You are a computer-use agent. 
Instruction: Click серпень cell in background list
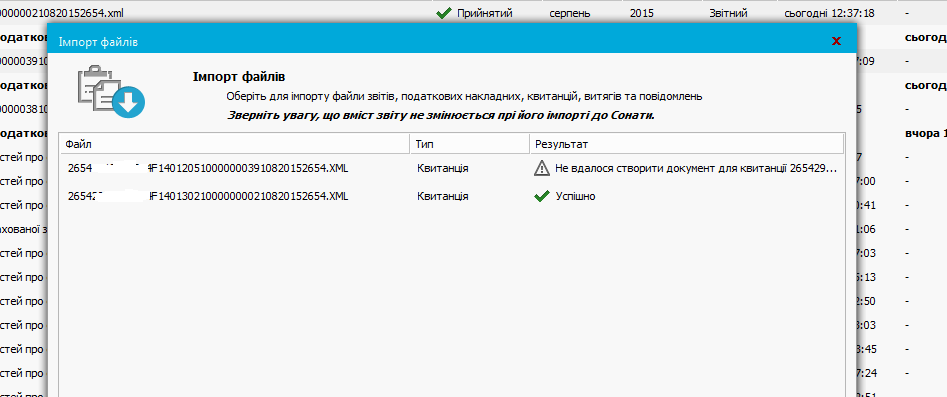coord(570,13)
